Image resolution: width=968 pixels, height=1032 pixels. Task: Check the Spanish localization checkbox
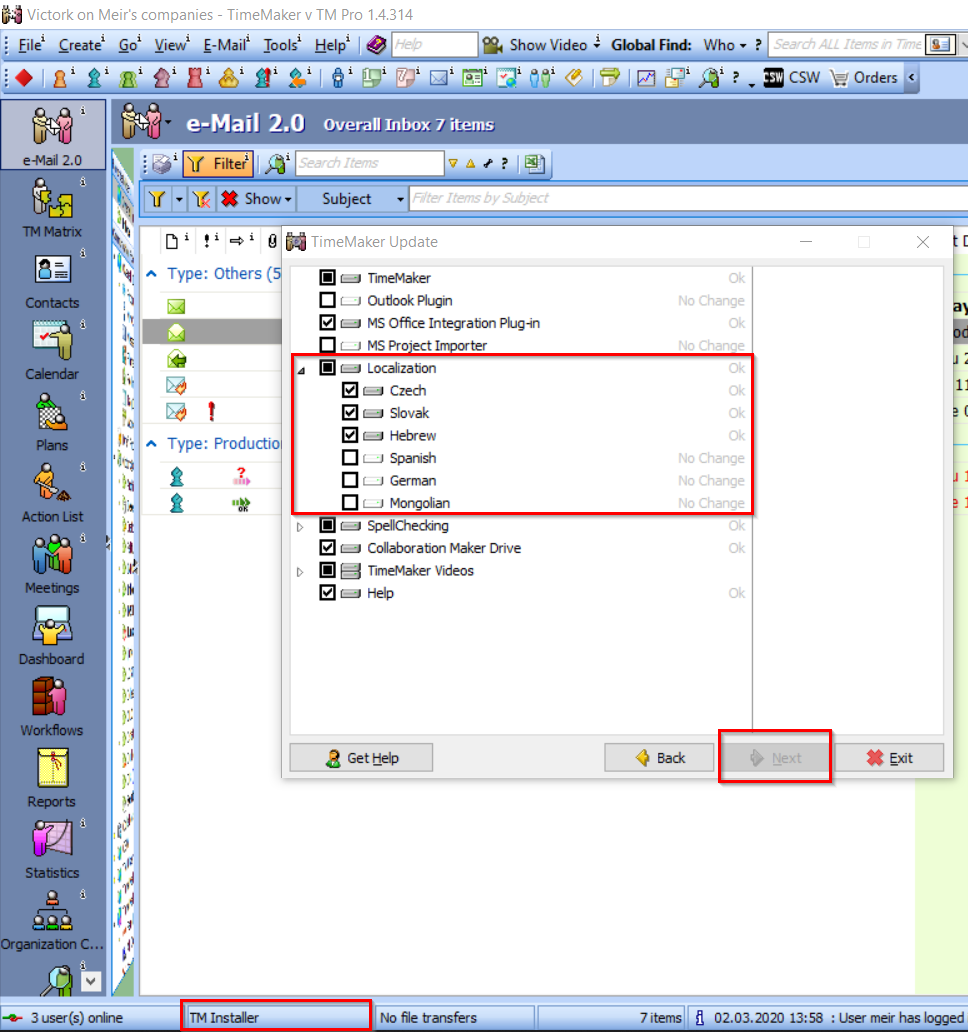350,457
